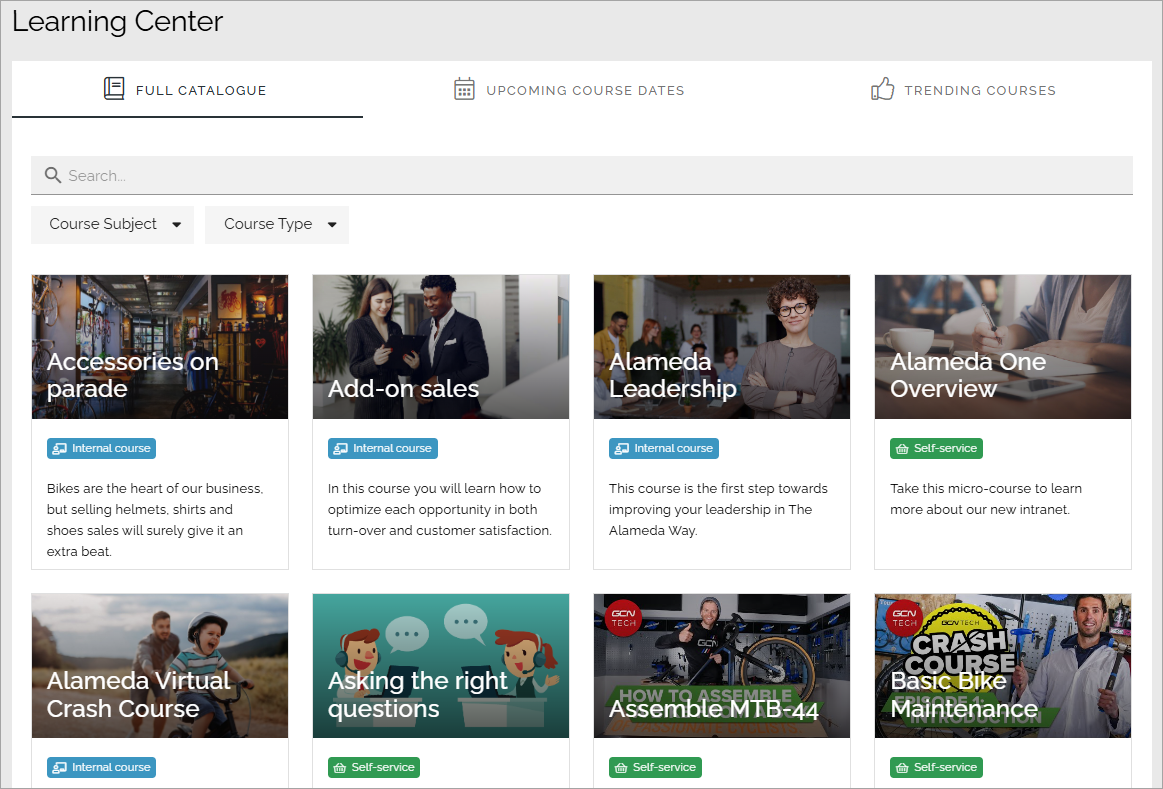The image size is (1163, 789).
Task: Click Self-service badge on Alameda One Overview
Action: pos(936,448)
